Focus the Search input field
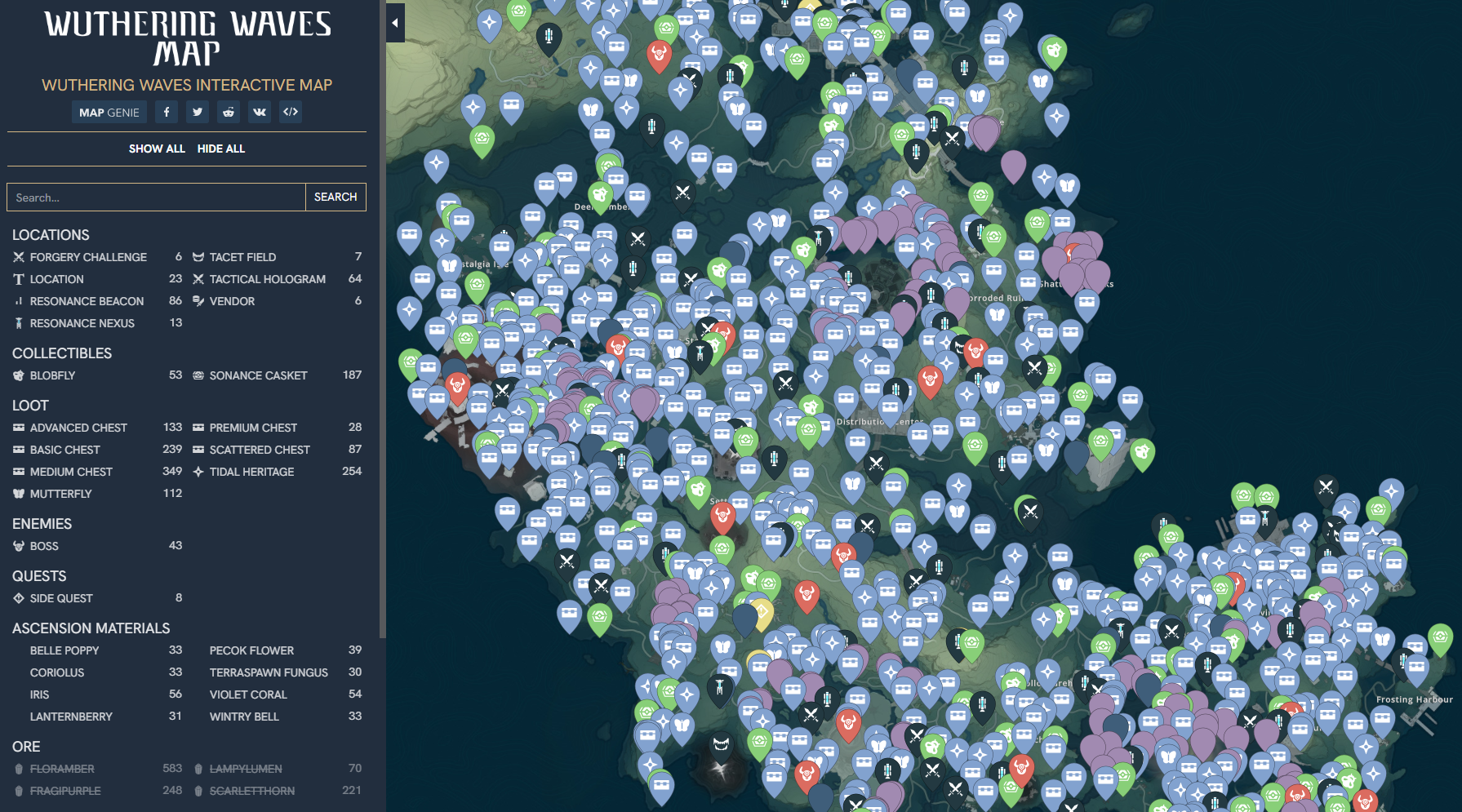The height and width of the screenshot is (812, 1462). click(156, 197)
